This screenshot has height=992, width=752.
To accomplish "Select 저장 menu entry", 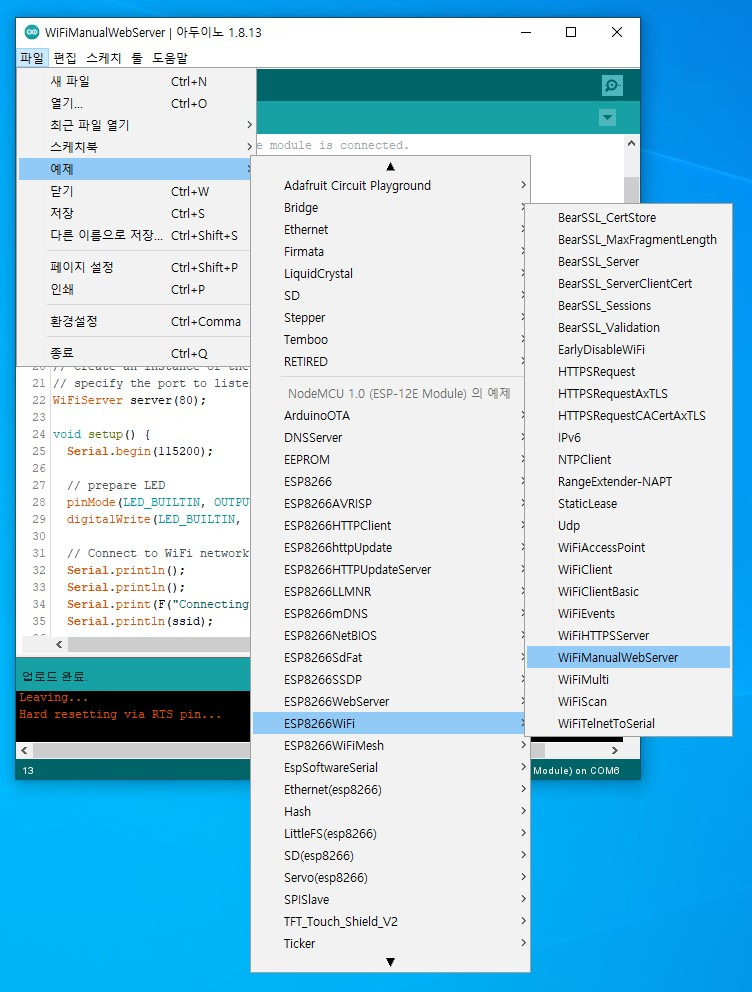I will pos(136,213).
